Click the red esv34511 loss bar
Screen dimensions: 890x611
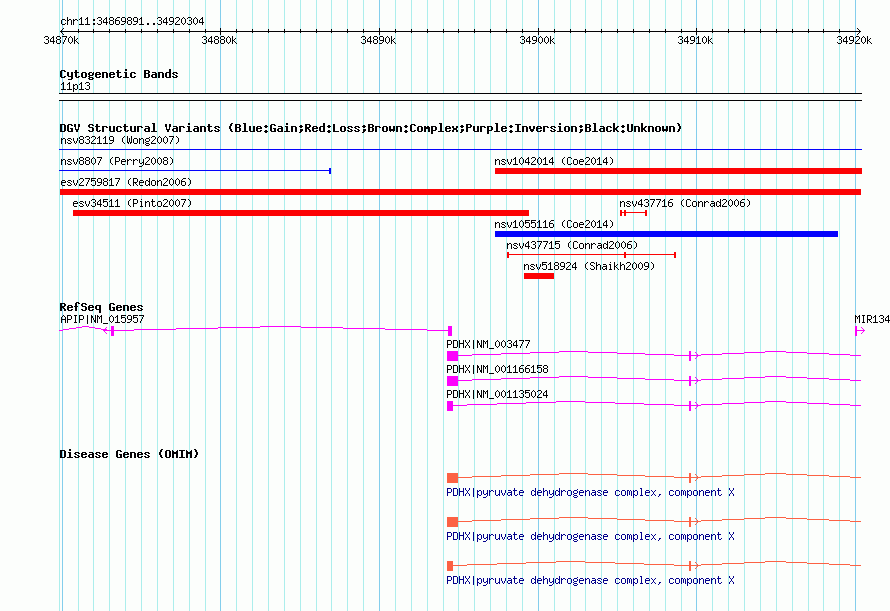tap(301, 213)
